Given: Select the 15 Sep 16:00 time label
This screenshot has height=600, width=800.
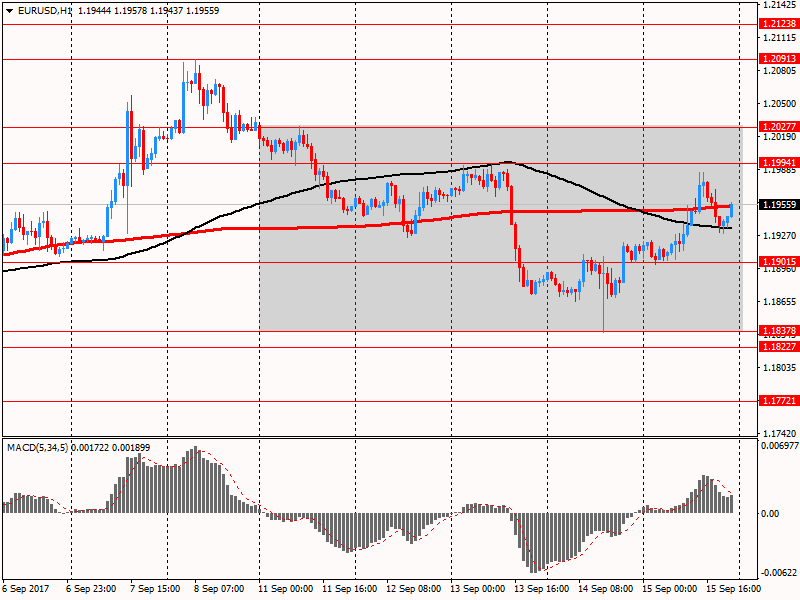Looking at the screenshot, I should [x=734, y=589].
